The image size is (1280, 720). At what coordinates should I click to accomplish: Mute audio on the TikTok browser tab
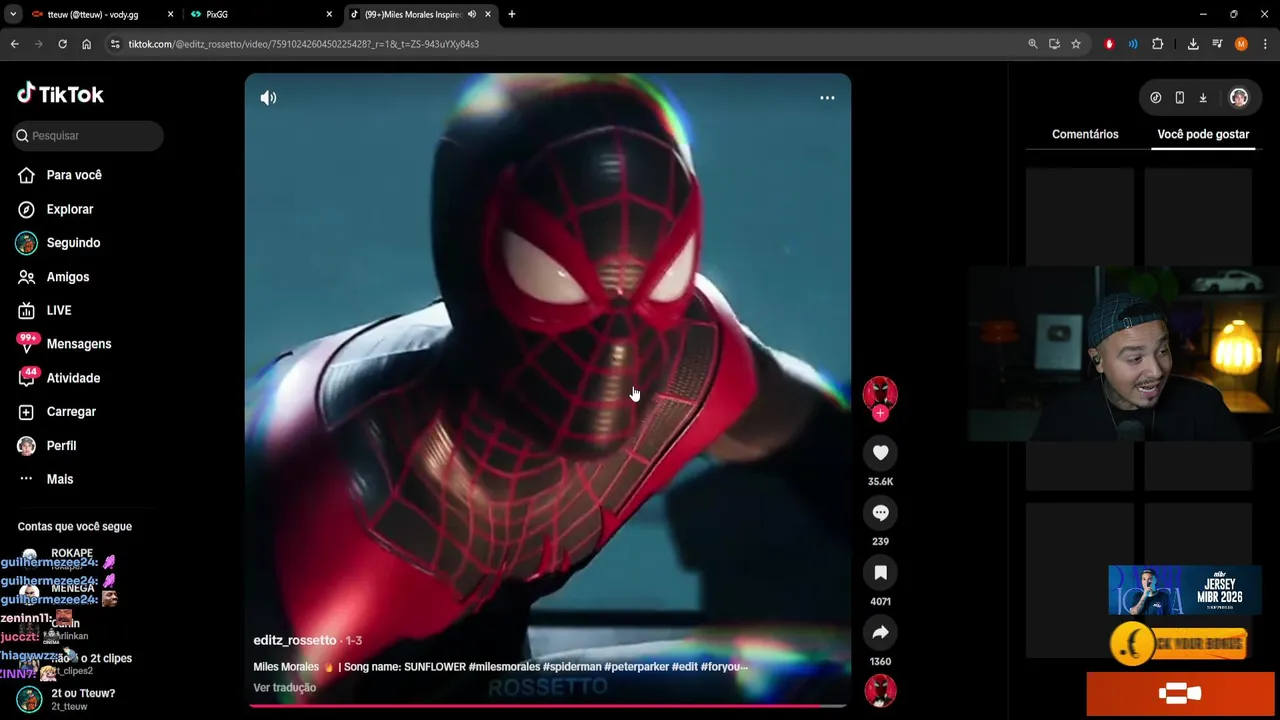(x=471, y=14)
